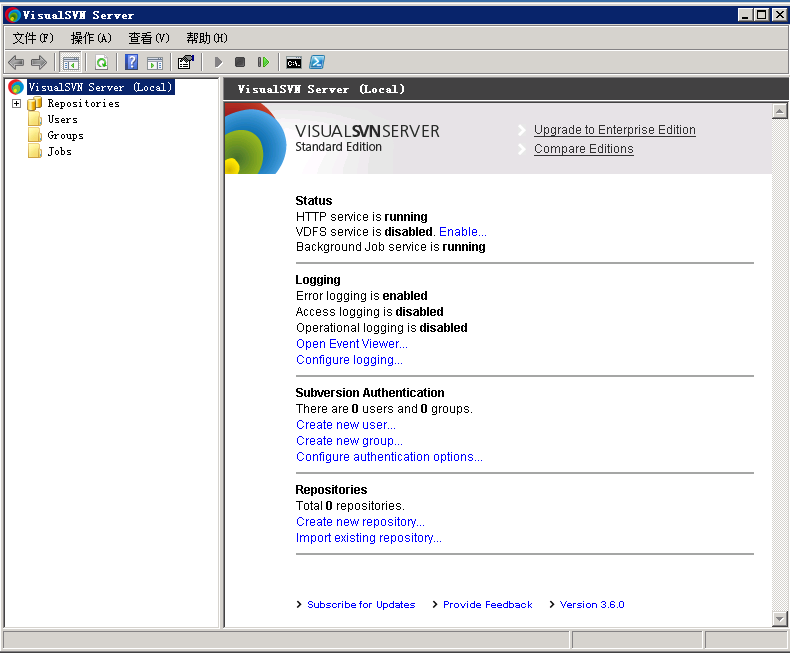Click the Repositories folder icon
This screenshot has height=653, width=790.
tap(35, 103)
